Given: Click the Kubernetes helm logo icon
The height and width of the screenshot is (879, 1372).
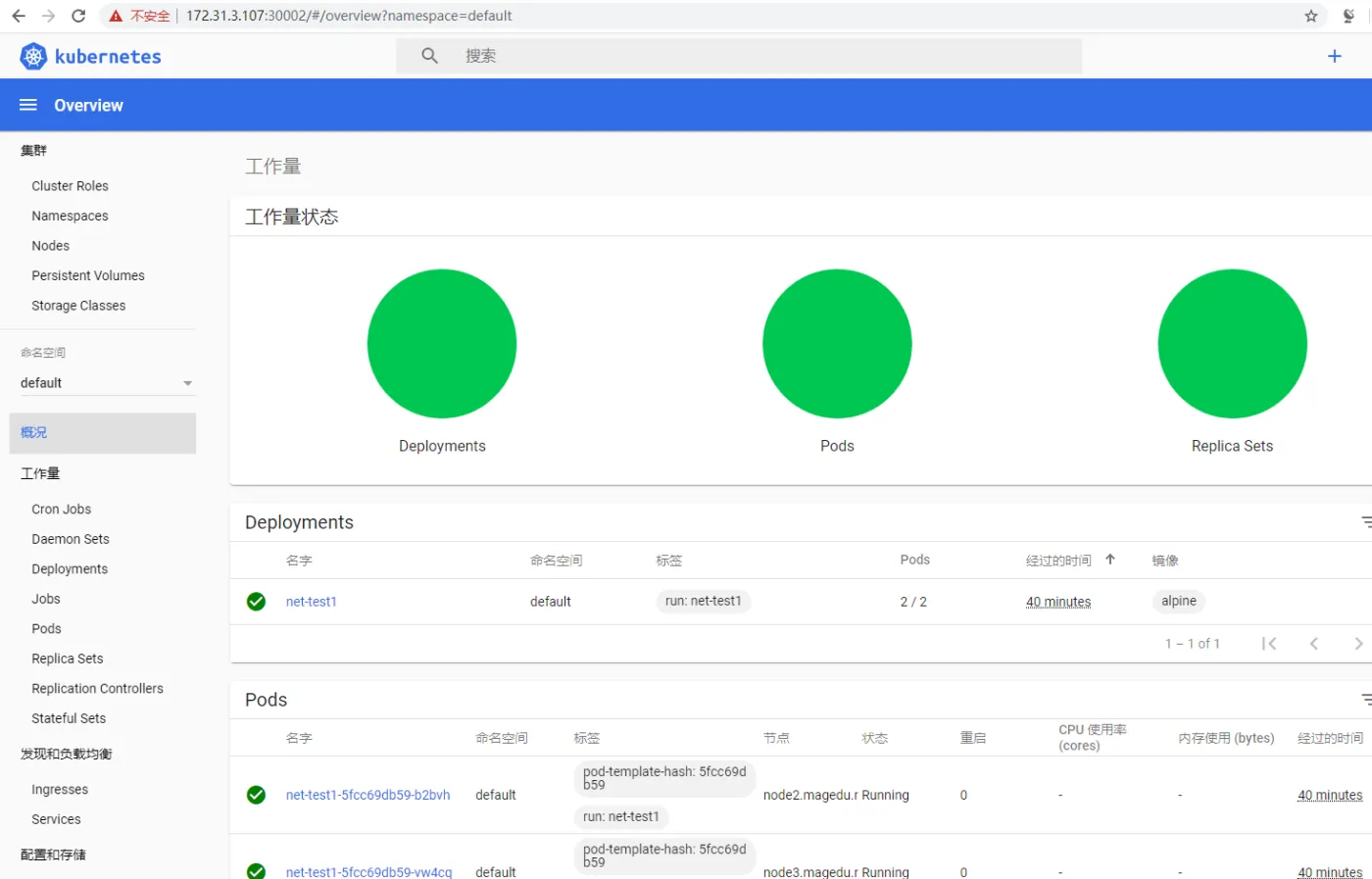Looking at the screenshot, I should (x=33, y=57).
